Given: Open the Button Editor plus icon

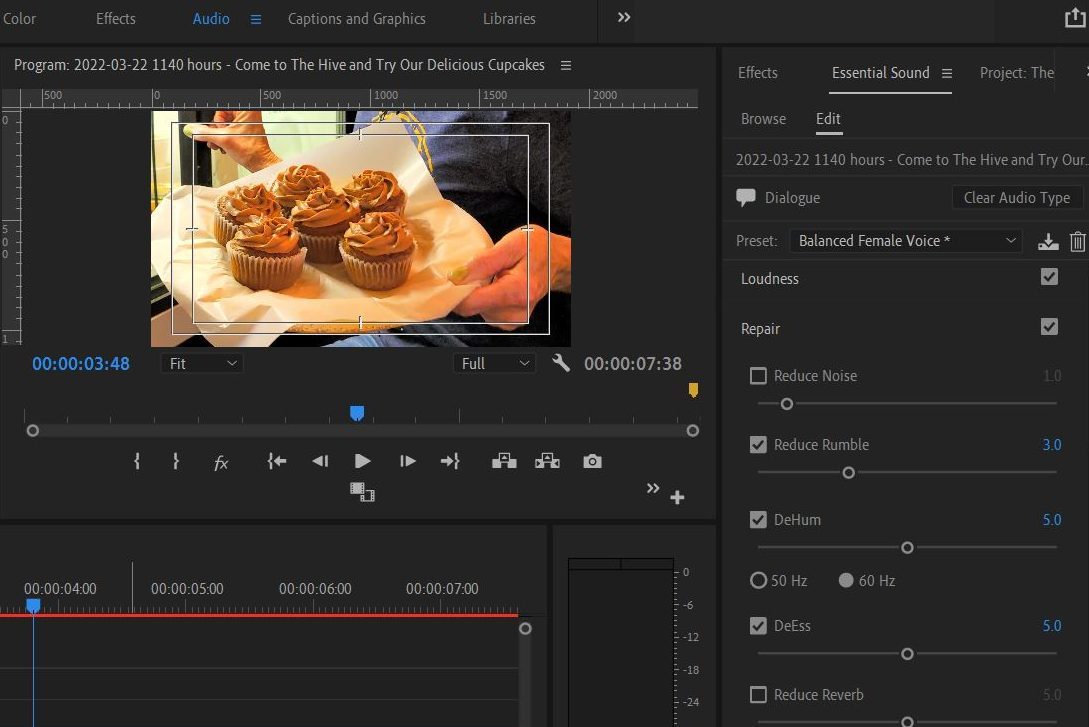Looking at the screenshot, I should pyautogui.click(x=677, y=497).
